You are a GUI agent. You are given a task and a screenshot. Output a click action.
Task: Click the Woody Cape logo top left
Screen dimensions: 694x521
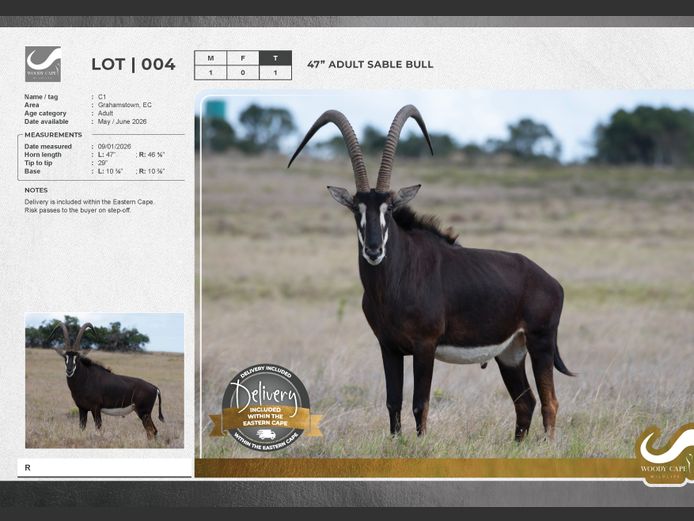[43, 64]
